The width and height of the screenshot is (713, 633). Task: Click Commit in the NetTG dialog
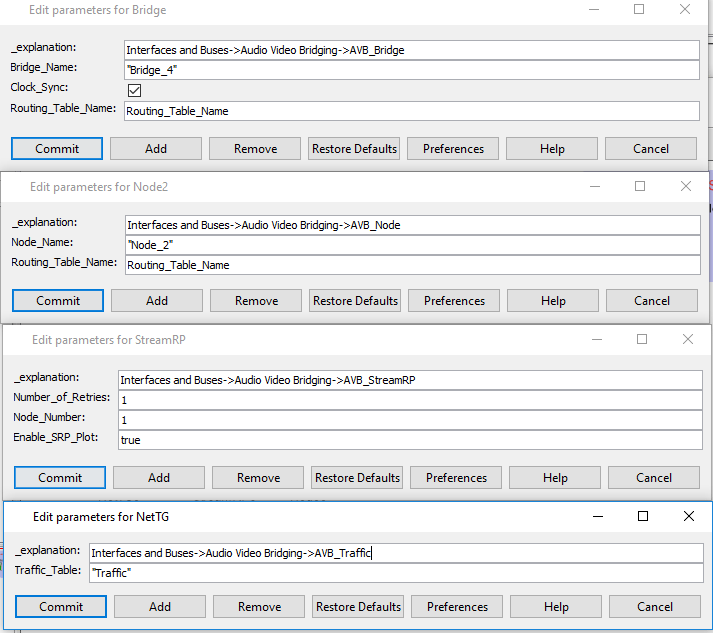coord(61,607)
